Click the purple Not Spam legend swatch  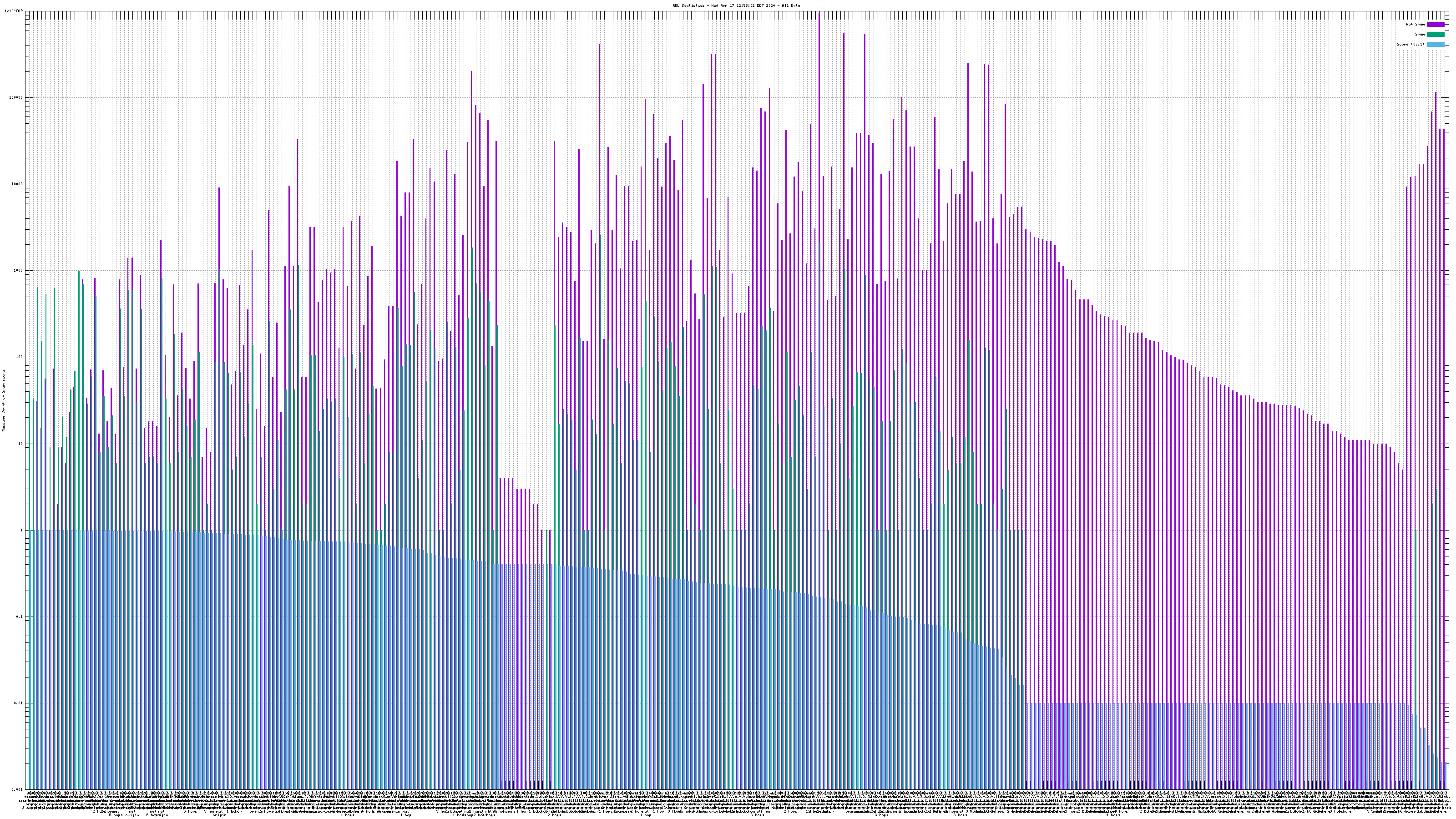click(x=1435, y=24)
